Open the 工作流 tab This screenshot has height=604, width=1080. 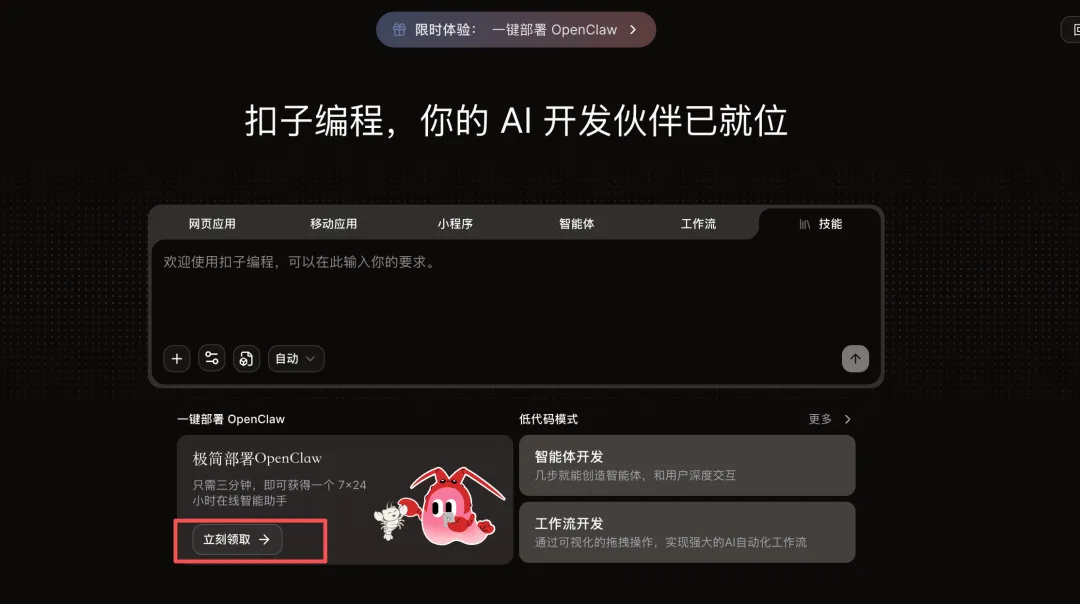[x=698, y=224]
